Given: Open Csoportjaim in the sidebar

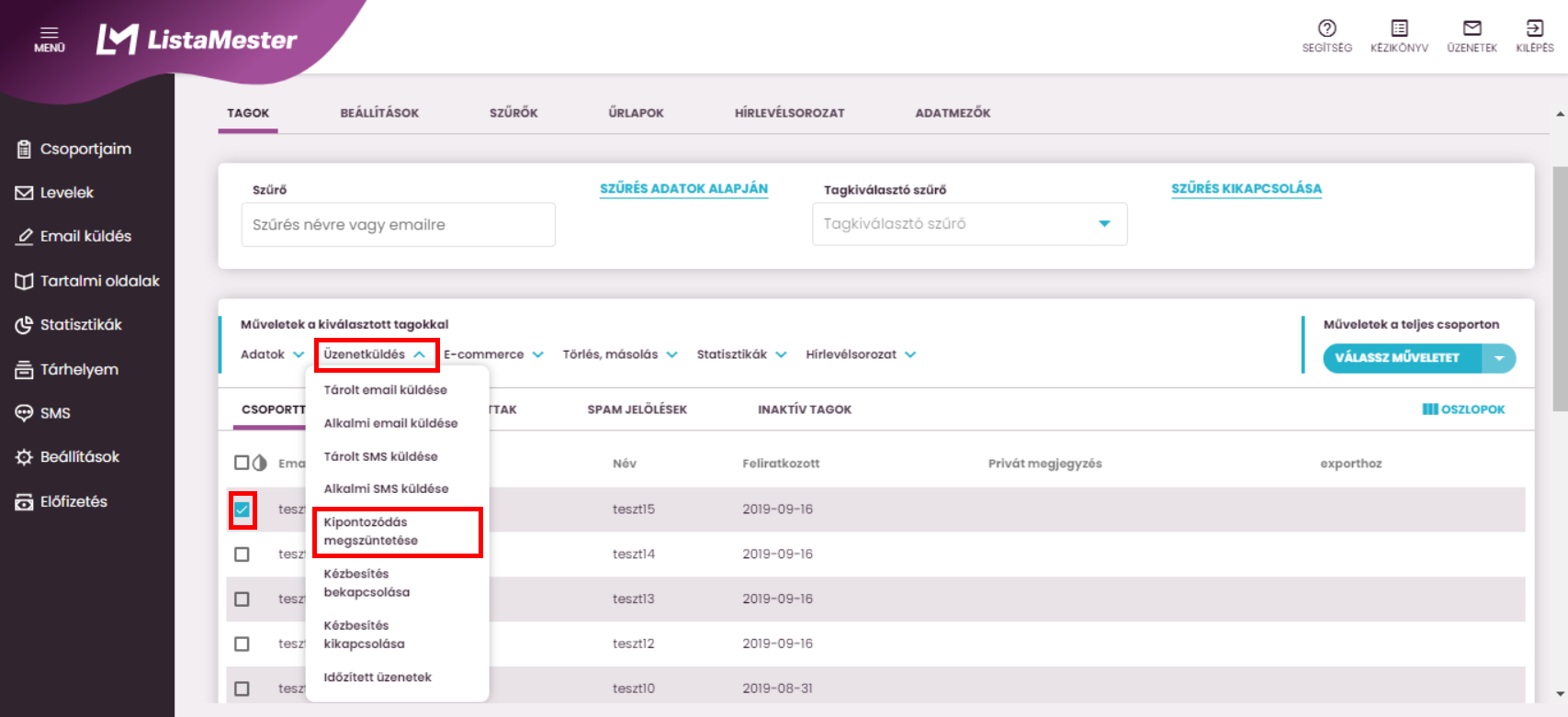Looking at the screenshot, I should (74, 149).
